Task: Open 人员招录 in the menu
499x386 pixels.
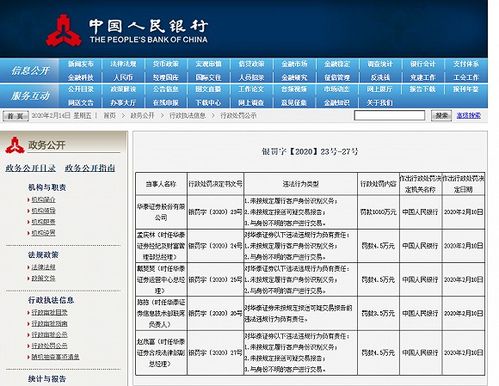Action: point(251,77)
